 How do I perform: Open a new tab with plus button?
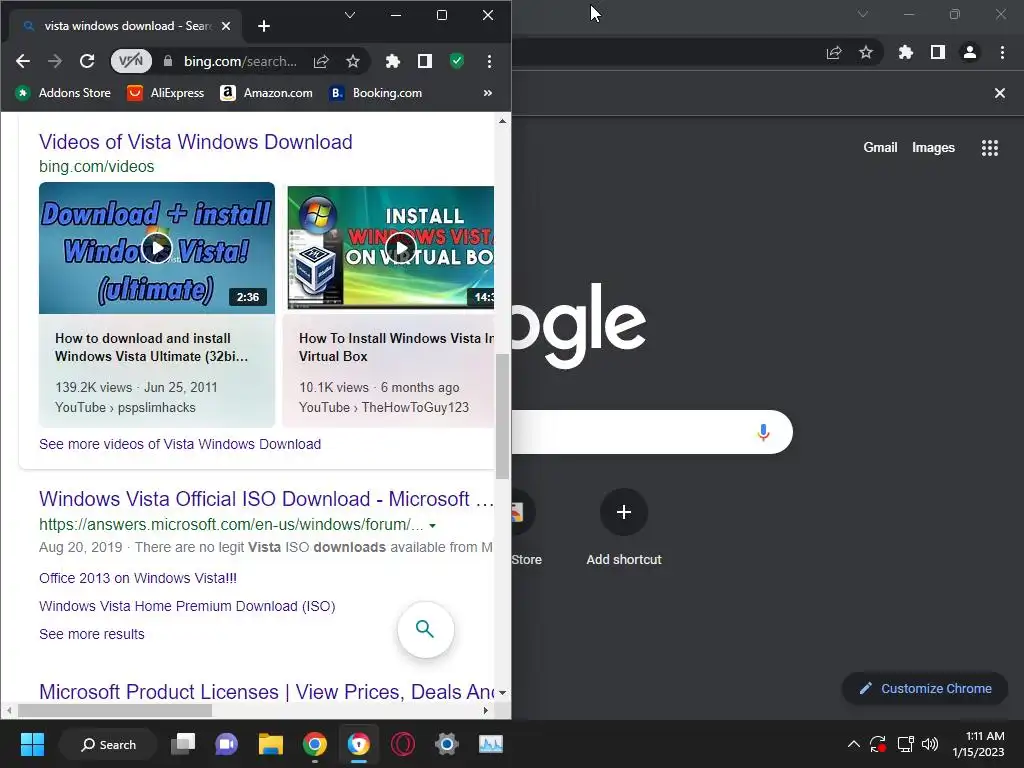264,26
